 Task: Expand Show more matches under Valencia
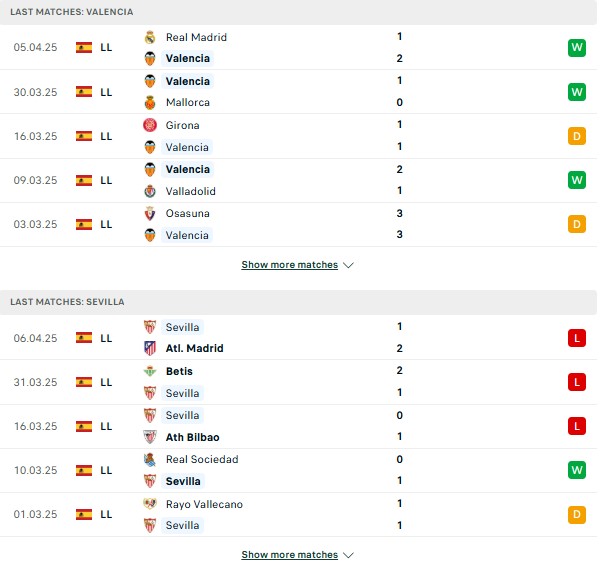(x=290, y=265)
